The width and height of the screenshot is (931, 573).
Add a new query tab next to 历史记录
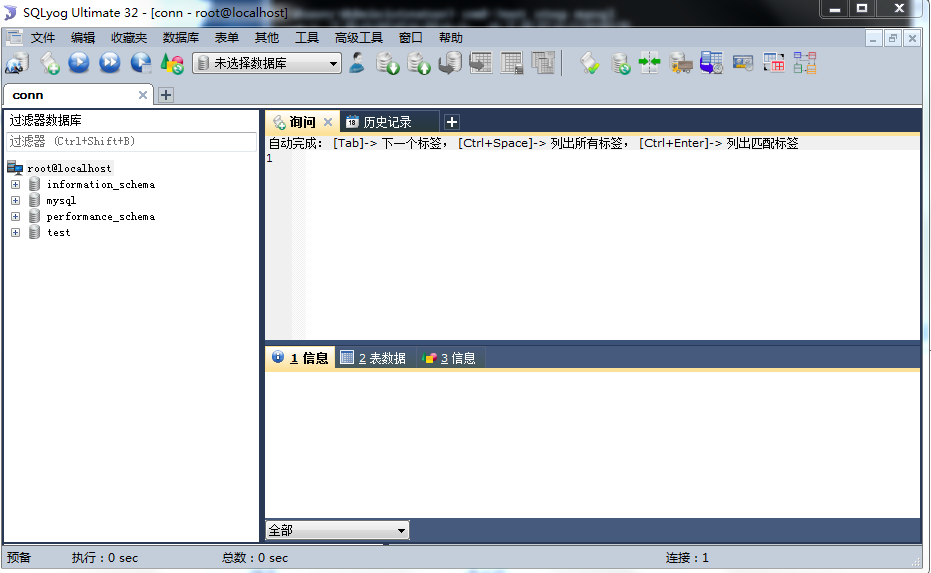[x=452, y=122]
